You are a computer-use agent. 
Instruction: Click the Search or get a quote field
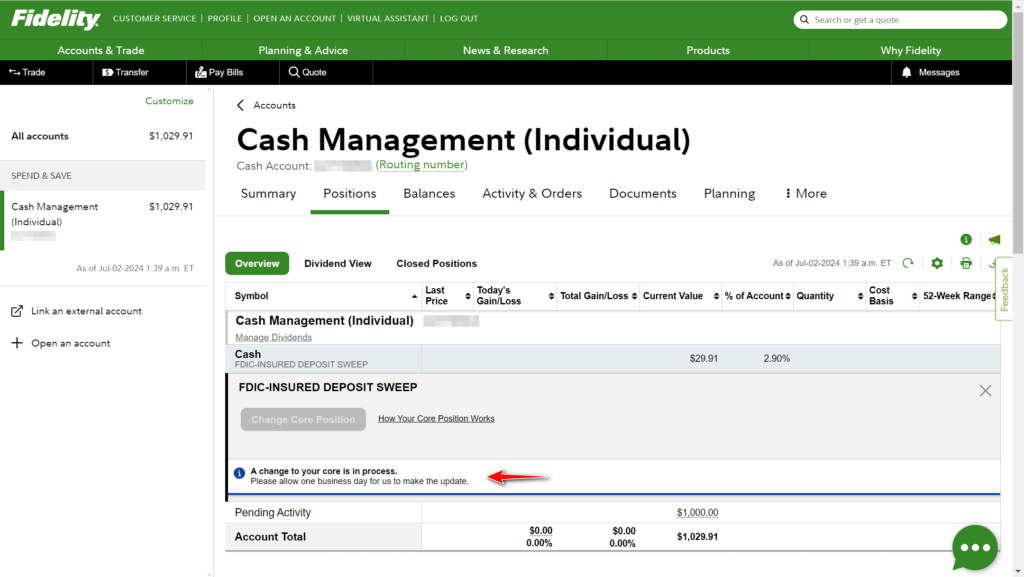[x=900, y=20]
